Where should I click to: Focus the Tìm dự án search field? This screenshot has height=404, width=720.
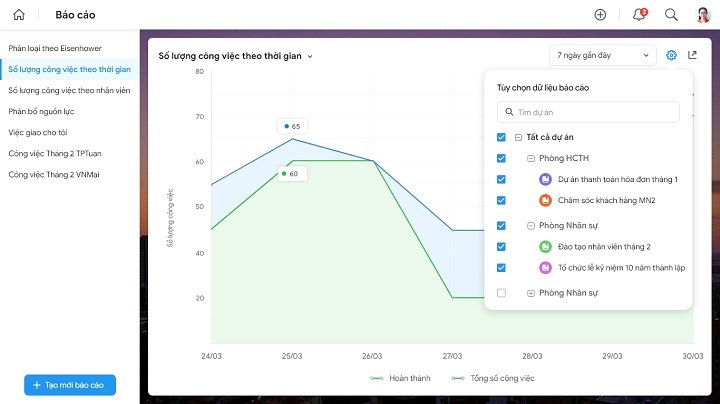[588, 112]
